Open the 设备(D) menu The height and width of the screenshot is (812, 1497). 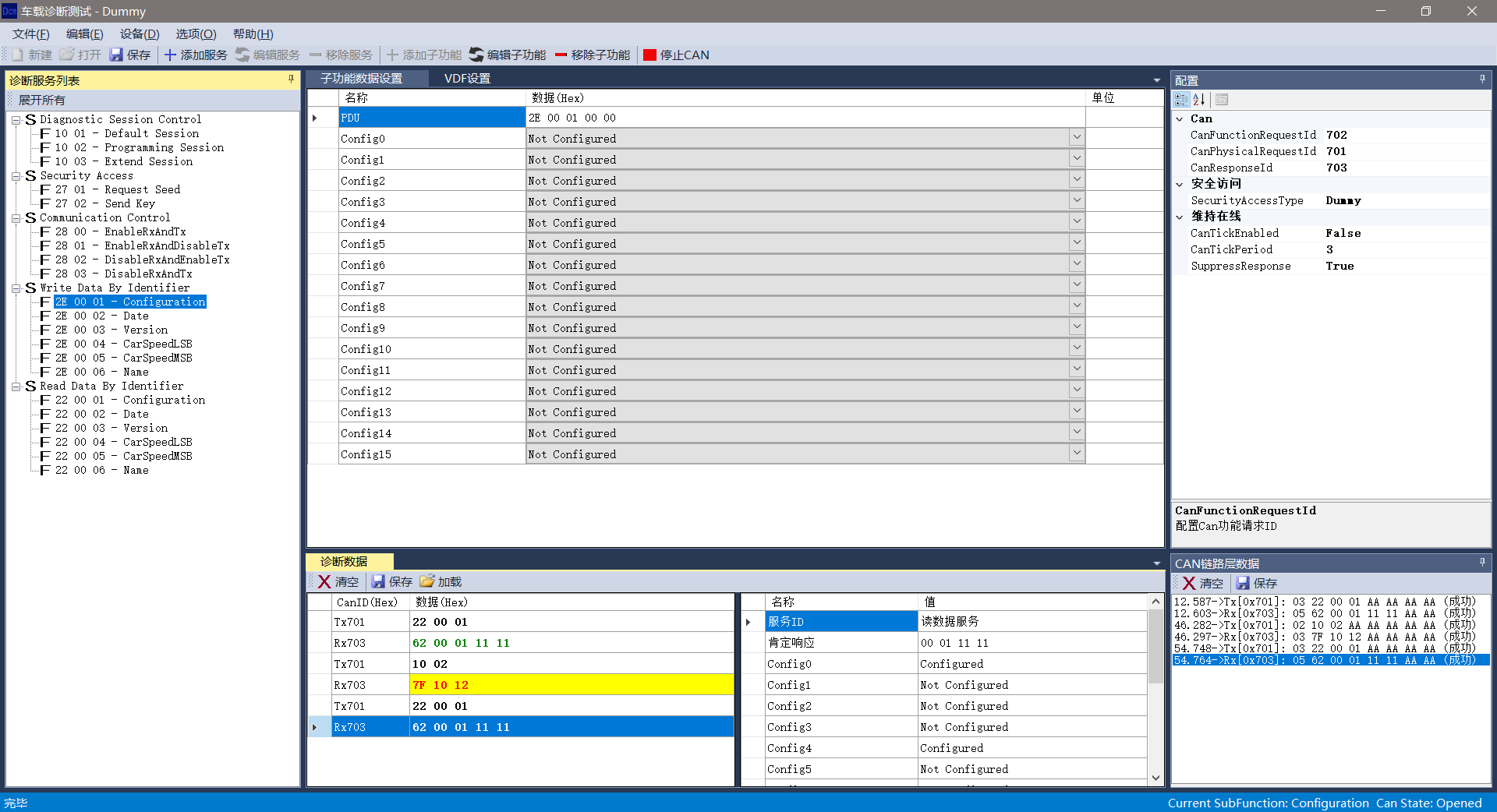pyautogui.click(x=140, y=34)
